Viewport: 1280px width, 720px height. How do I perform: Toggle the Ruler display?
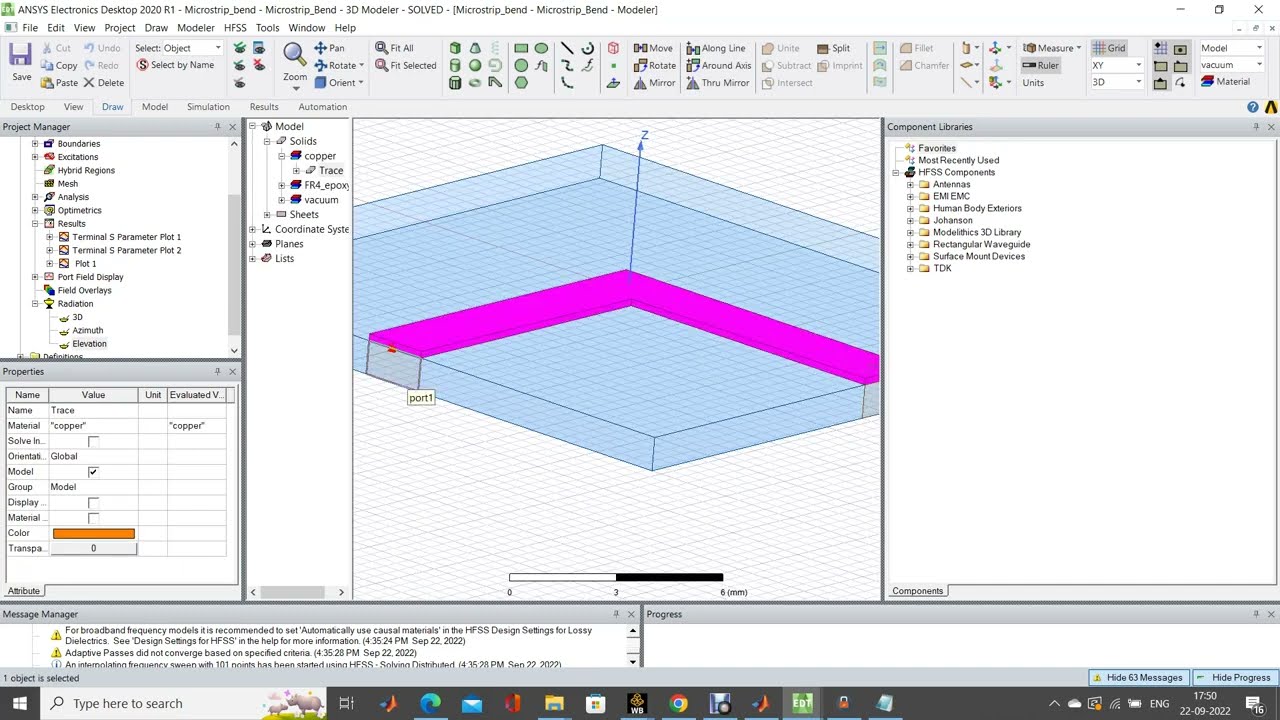coord(1040,65)
